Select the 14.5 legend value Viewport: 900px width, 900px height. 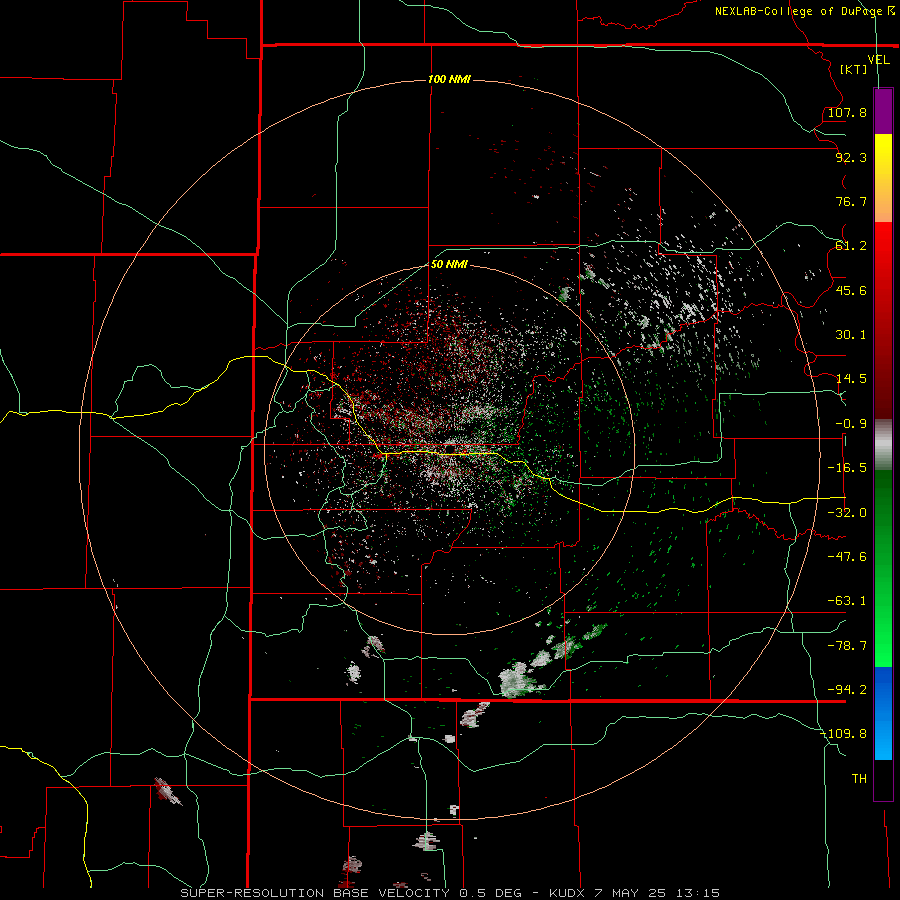[851, 379]
